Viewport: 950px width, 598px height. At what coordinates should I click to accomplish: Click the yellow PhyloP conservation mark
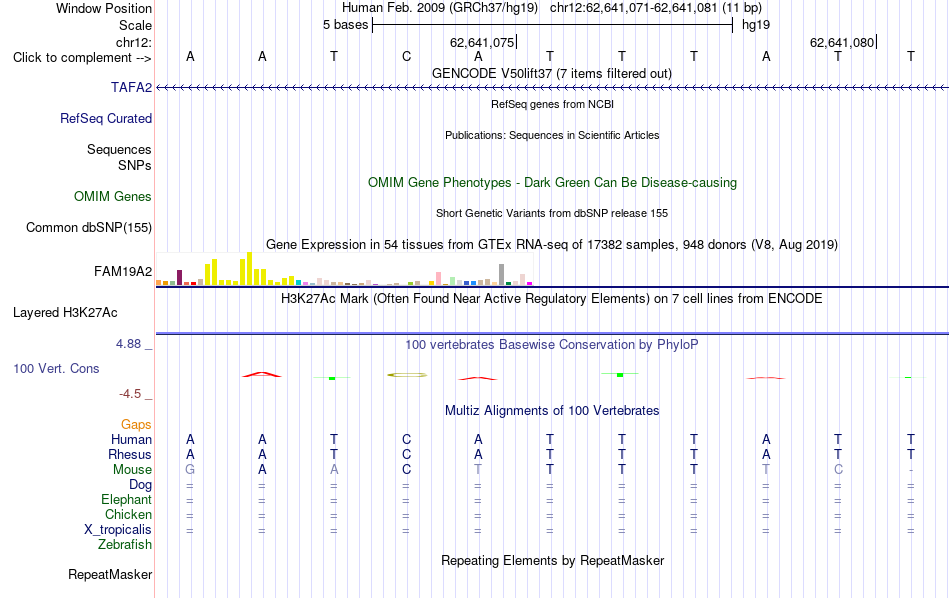click(407, 375)
